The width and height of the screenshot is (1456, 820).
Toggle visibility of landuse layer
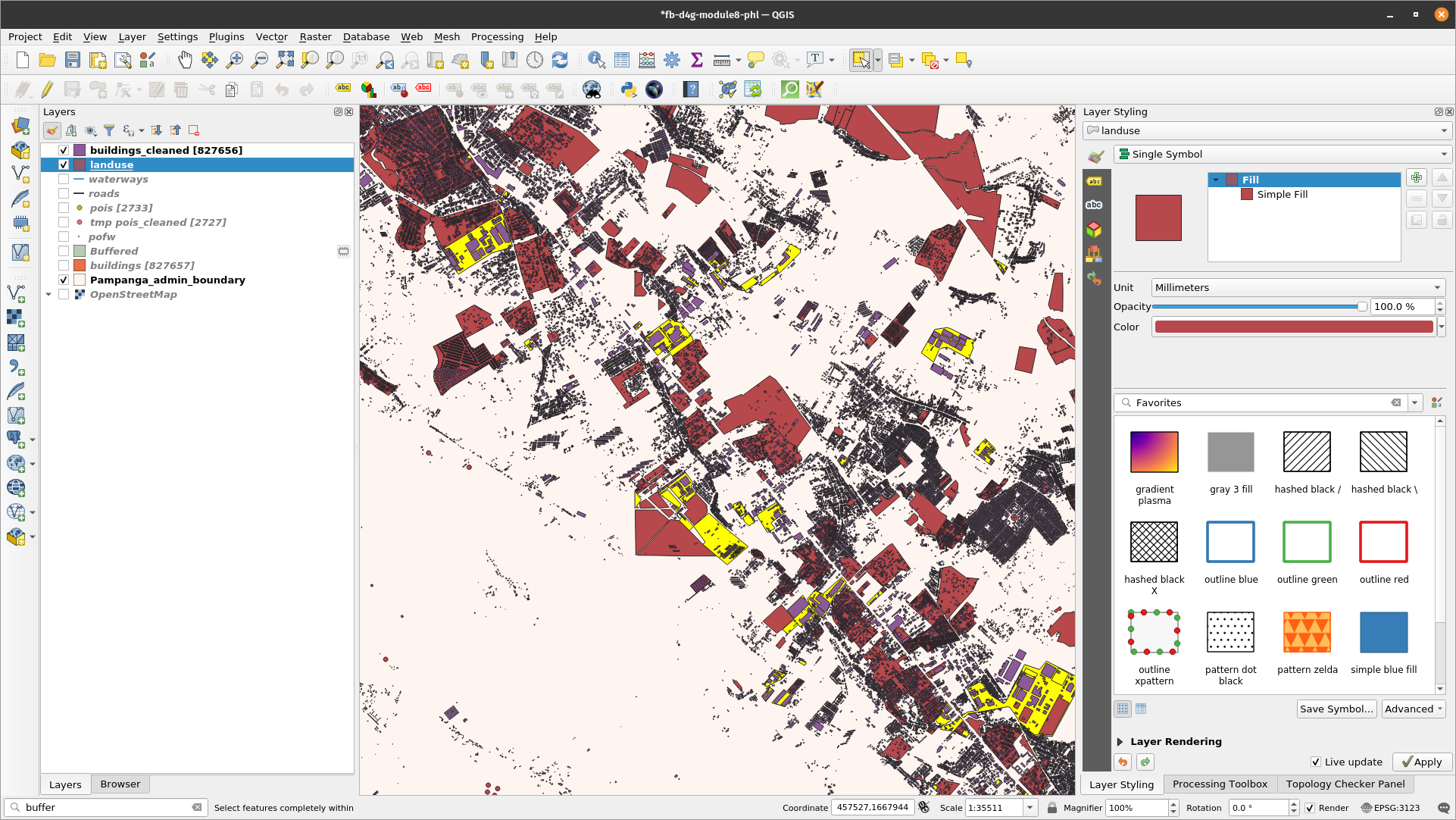pos(63,164)
